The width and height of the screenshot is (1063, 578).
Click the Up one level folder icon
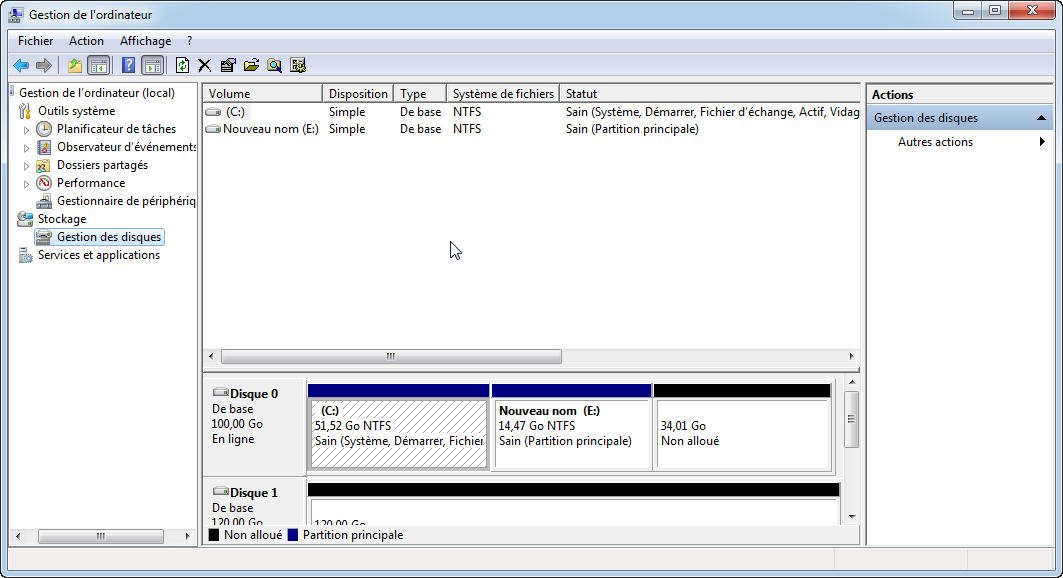click(75, 65)
